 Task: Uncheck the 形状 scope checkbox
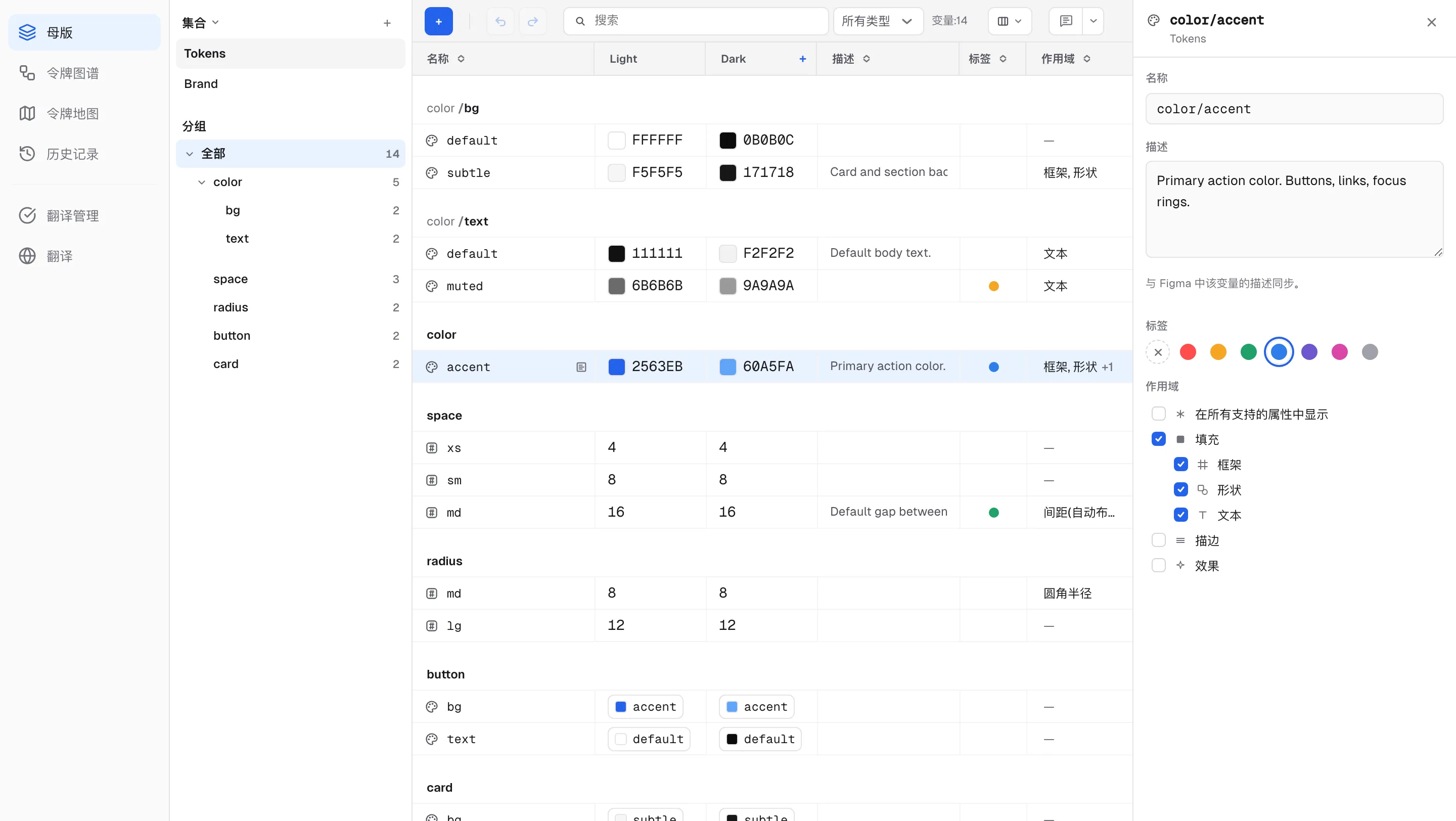(1181, 489)
